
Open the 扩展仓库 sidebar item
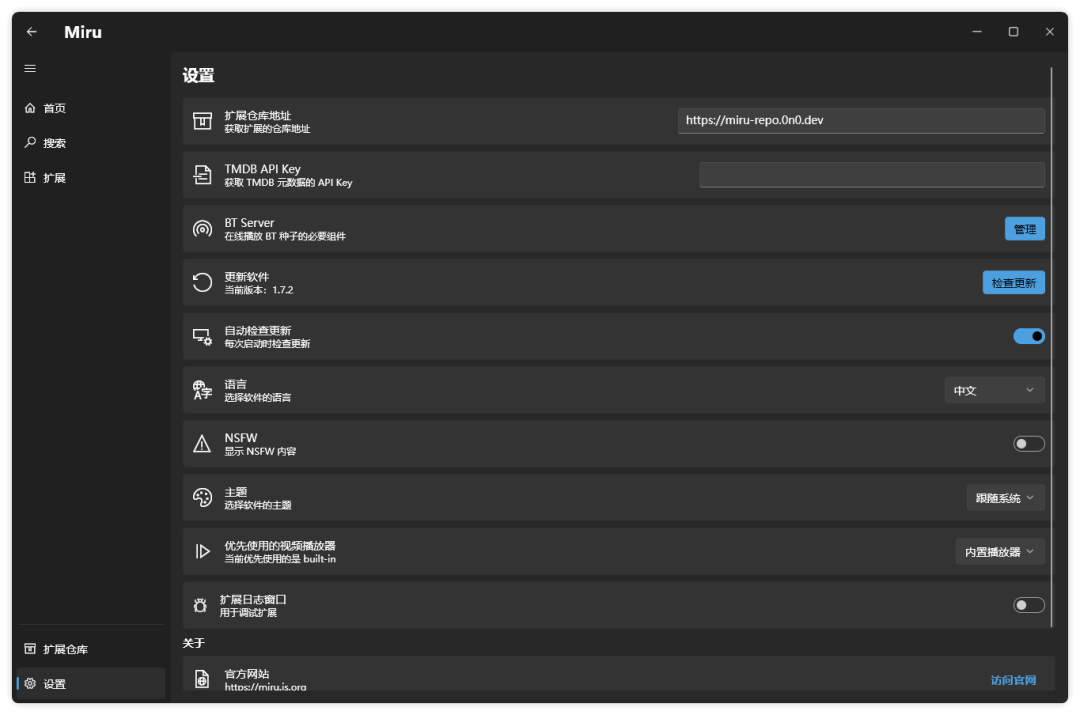click(65, 649)
